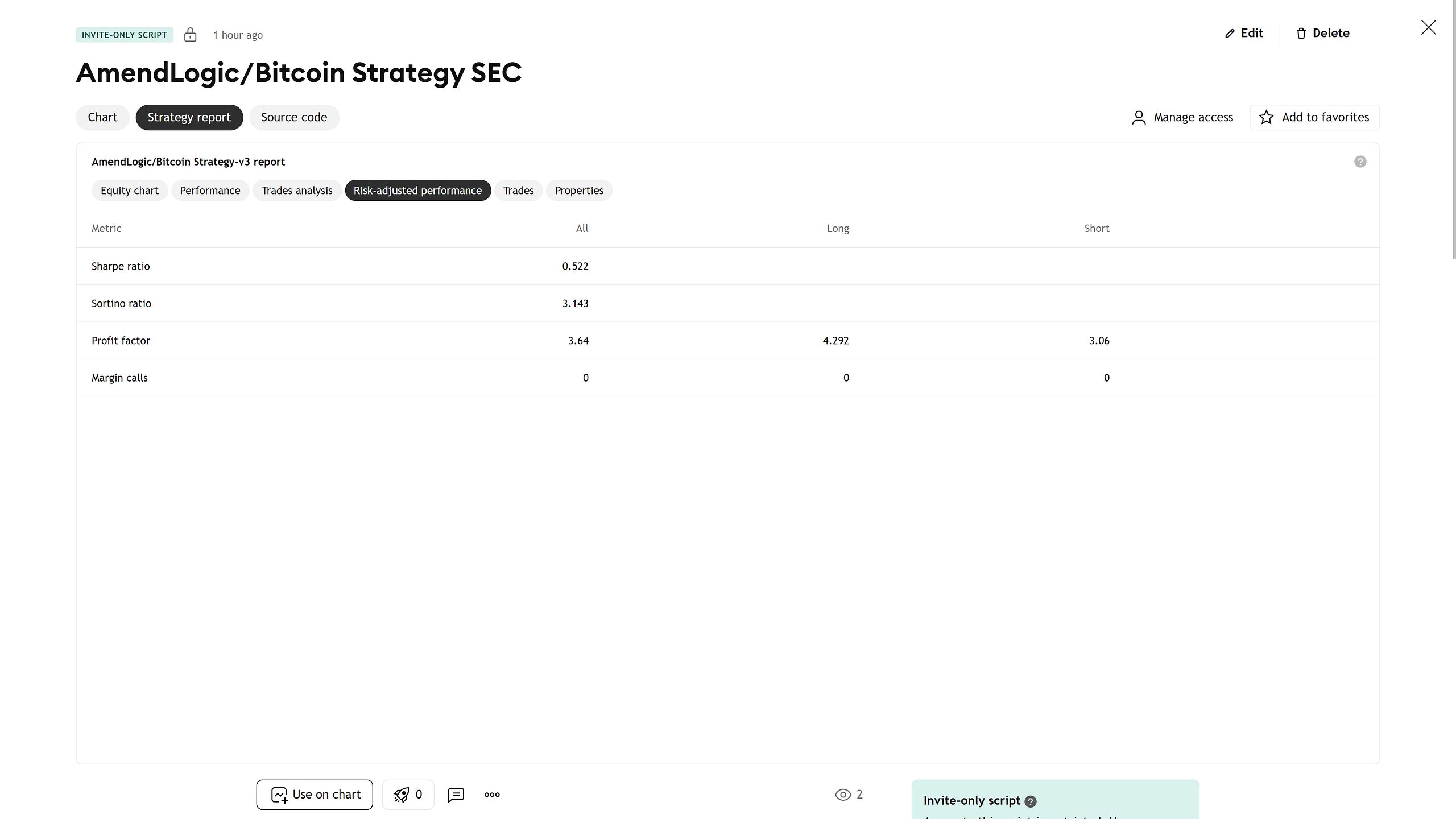Click the Sharpe ratio metric label

pos(121,266)
